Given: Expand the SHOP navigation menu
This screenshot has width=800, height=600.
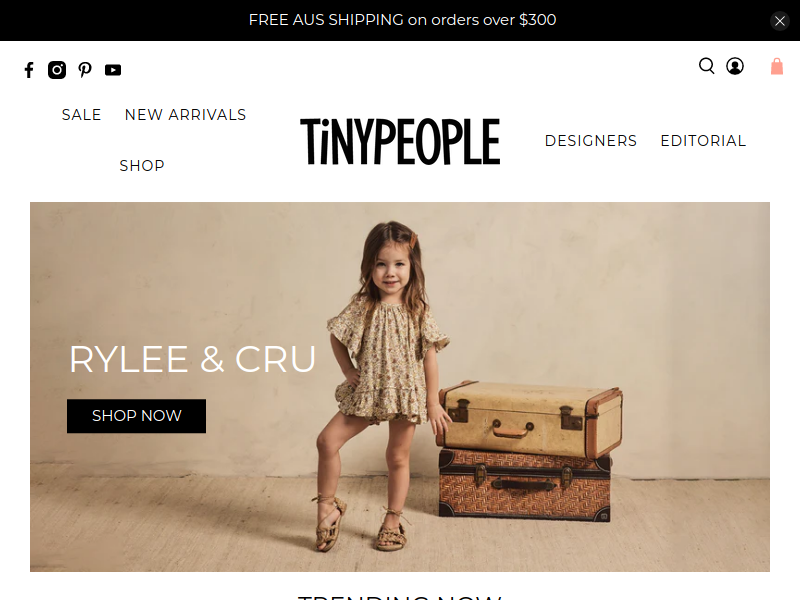Looking at the screenshot, I should (x=142, y=166).
